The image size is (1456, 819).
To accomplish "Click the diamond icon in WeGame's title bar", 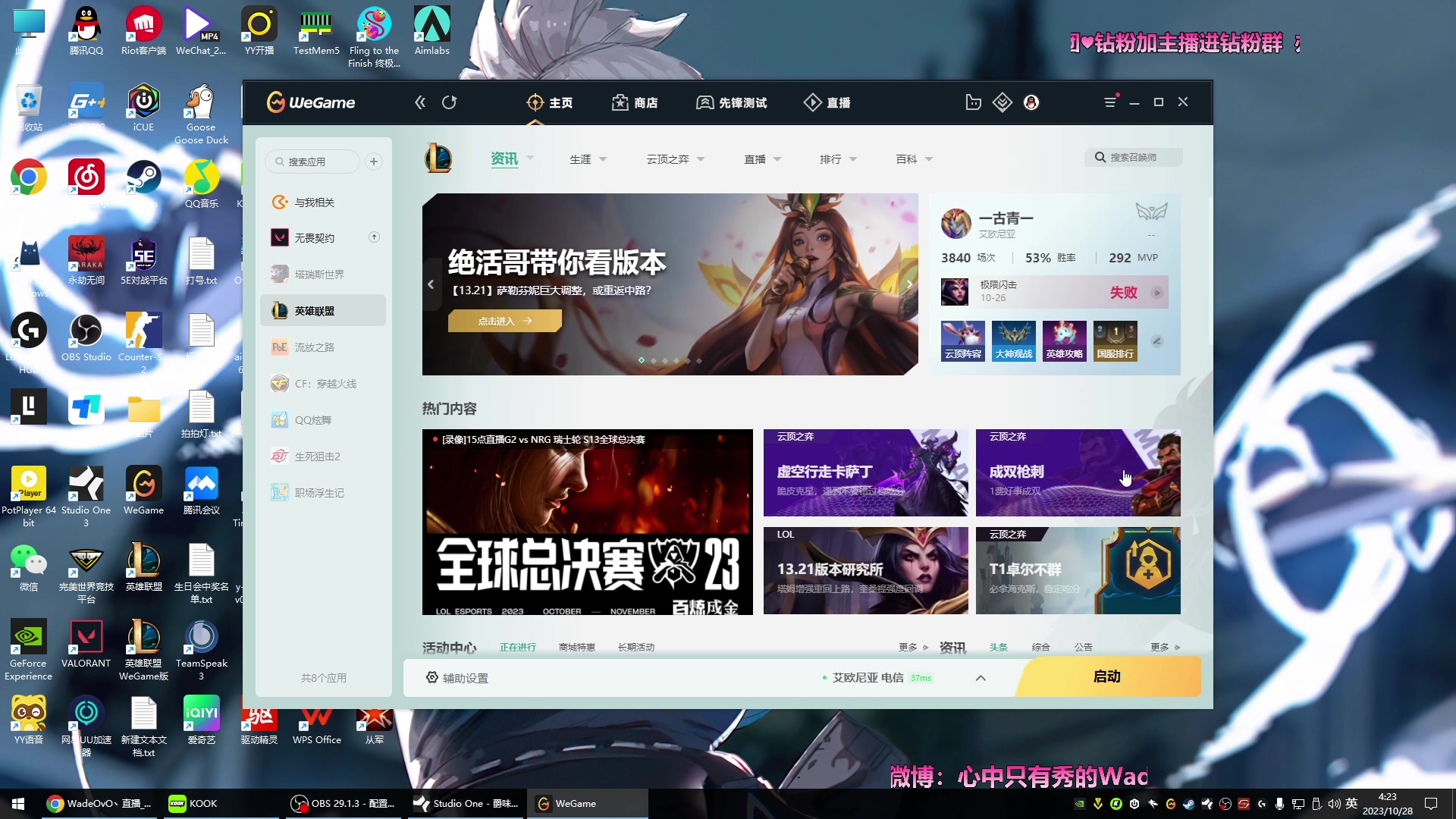I will (x=1003, y=102).
